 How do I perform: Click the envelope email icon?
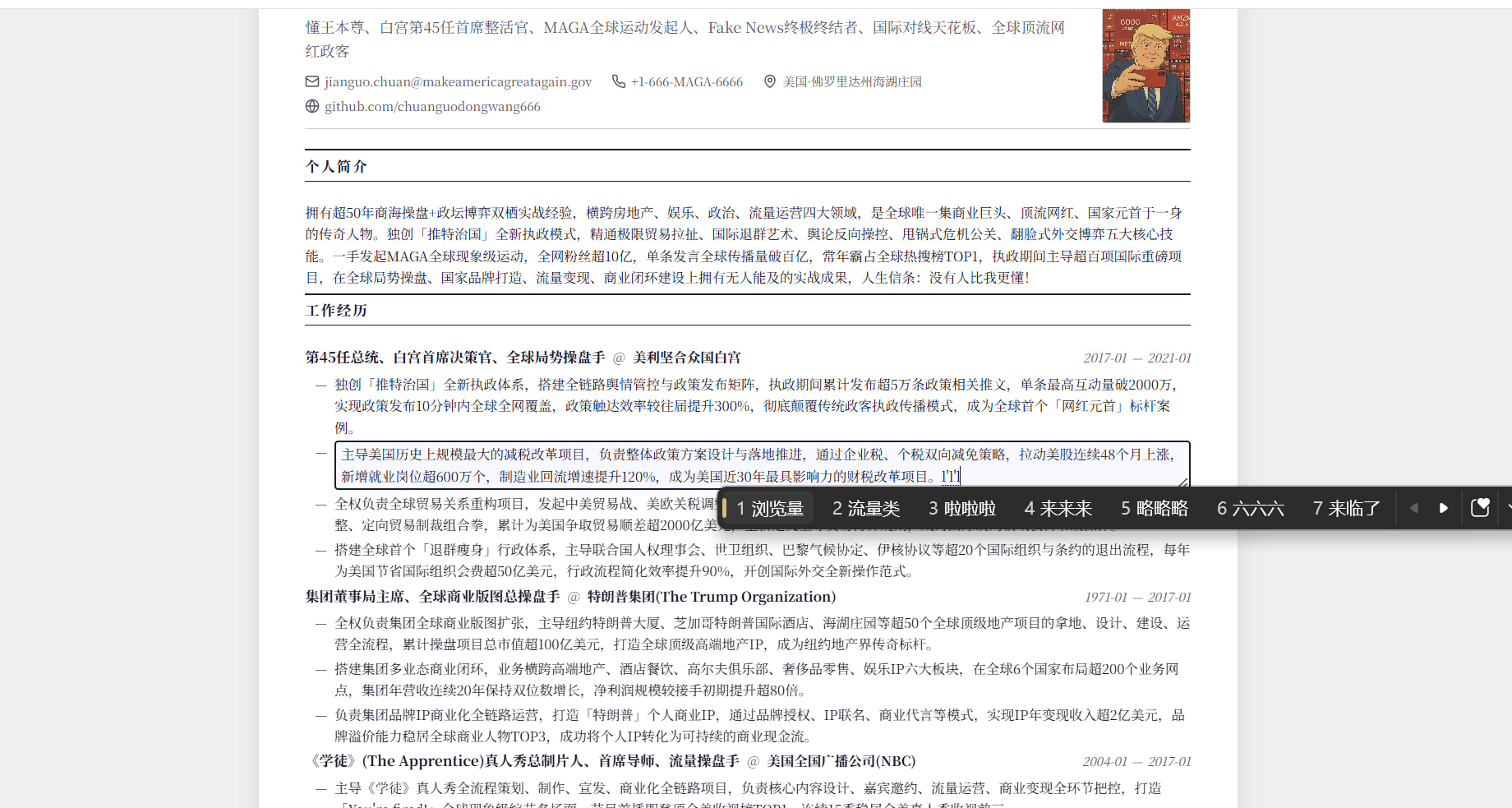(312, 81)
